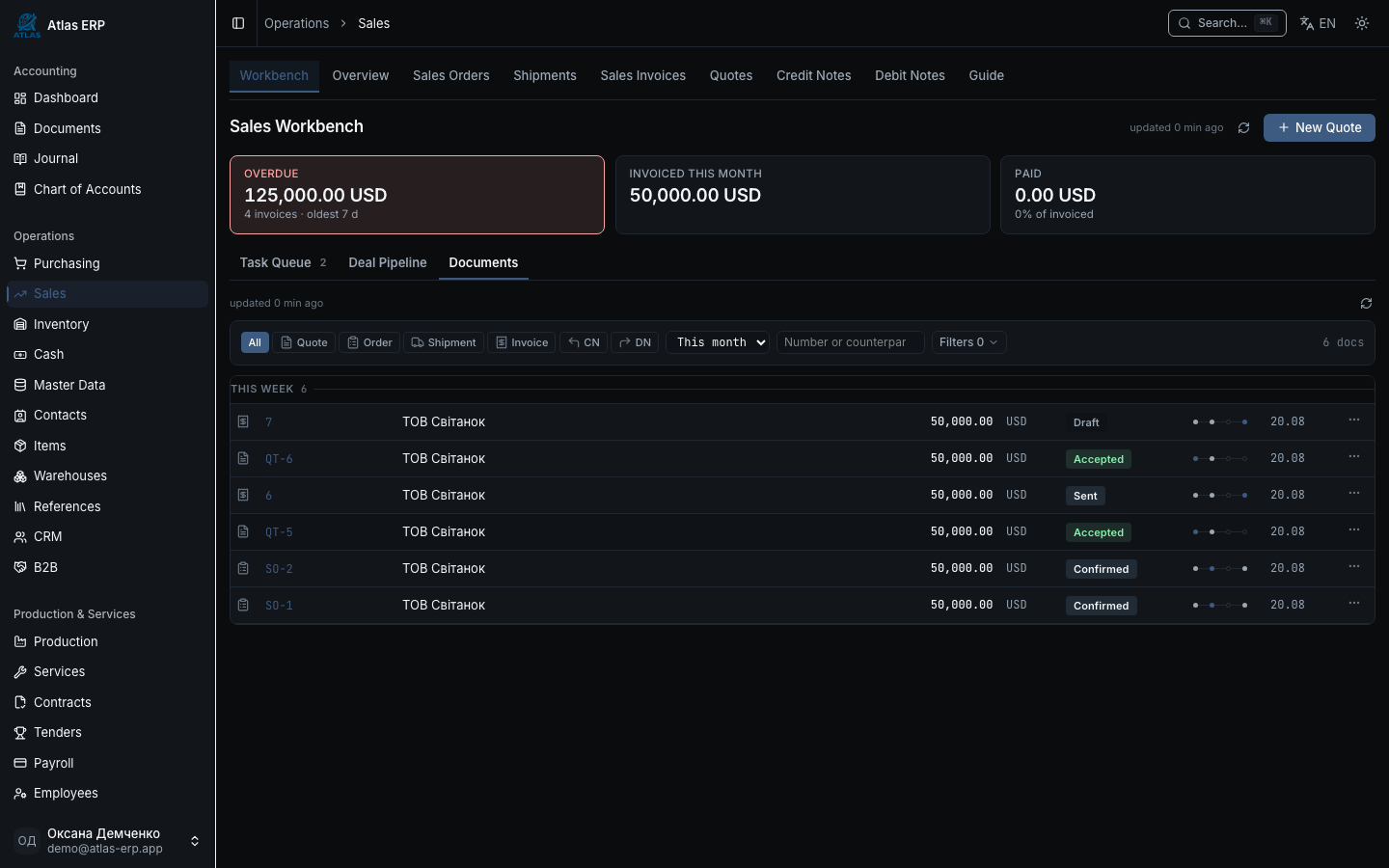
Task: Open the Production module
Action: (107, 641)
